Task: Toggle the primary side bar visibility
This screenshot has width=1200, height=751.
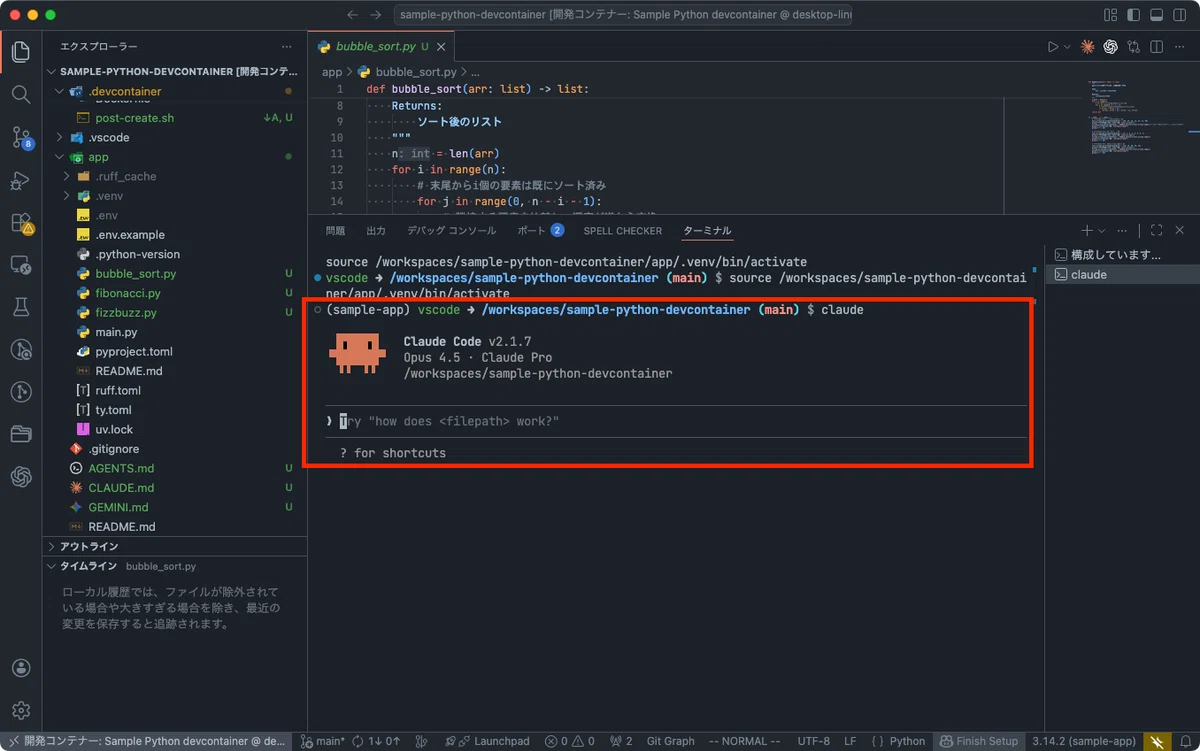Action: click(x=1134, y=15)
